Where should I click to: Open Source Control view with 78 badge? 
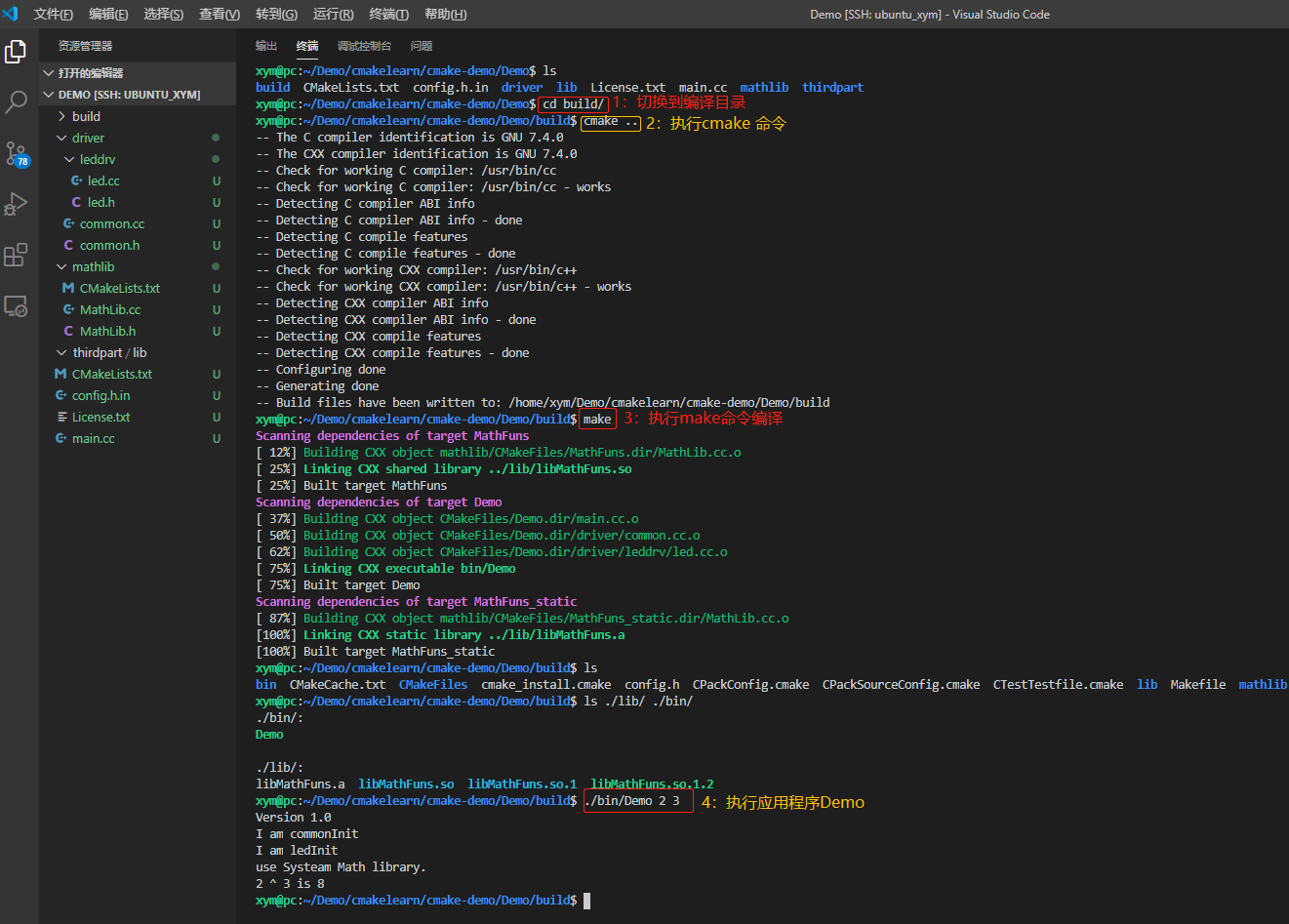click(16, 153)
